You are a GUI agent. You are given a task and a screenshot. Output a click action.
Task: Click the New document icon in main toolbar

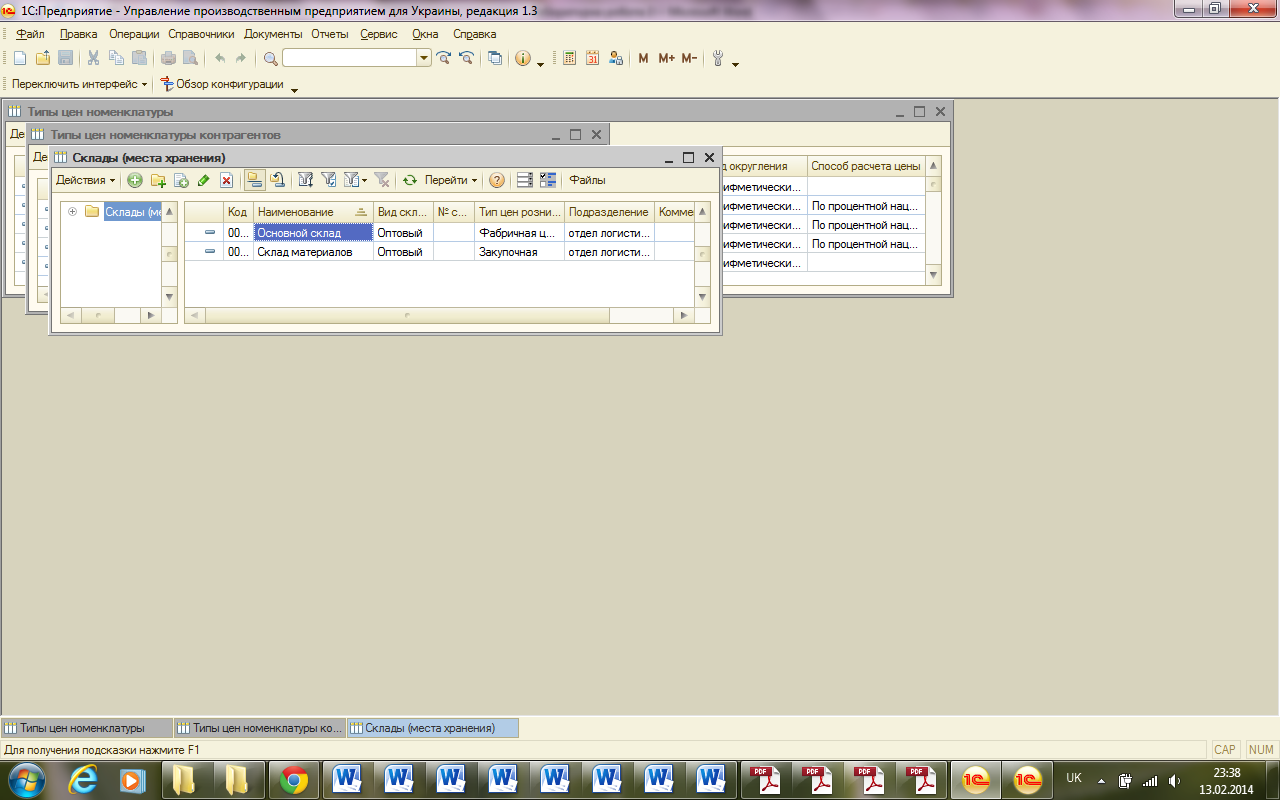(x=20, y=58)
